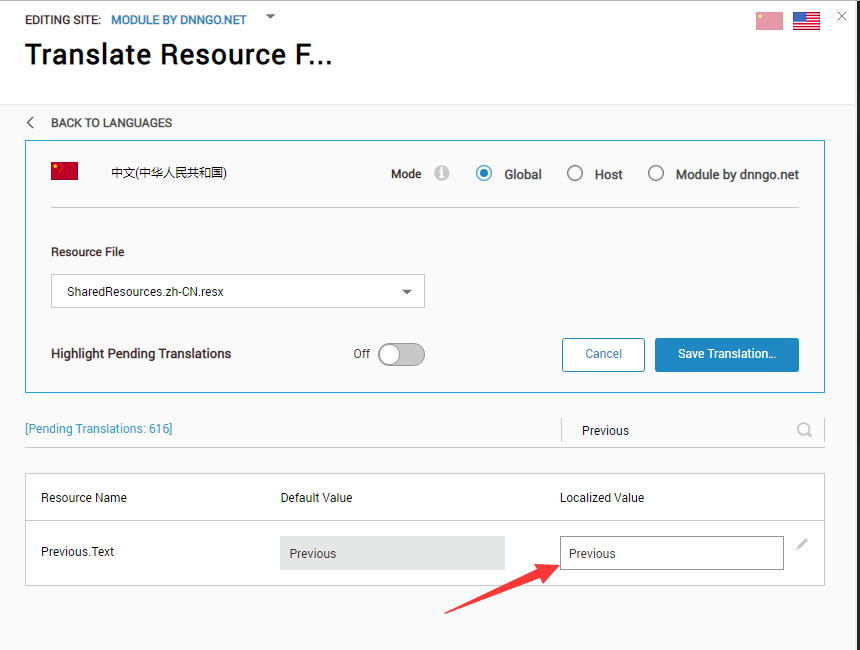The image size is (860, 650).
Task: Close the Translate Resource panel
Action: tap(842, 16)
